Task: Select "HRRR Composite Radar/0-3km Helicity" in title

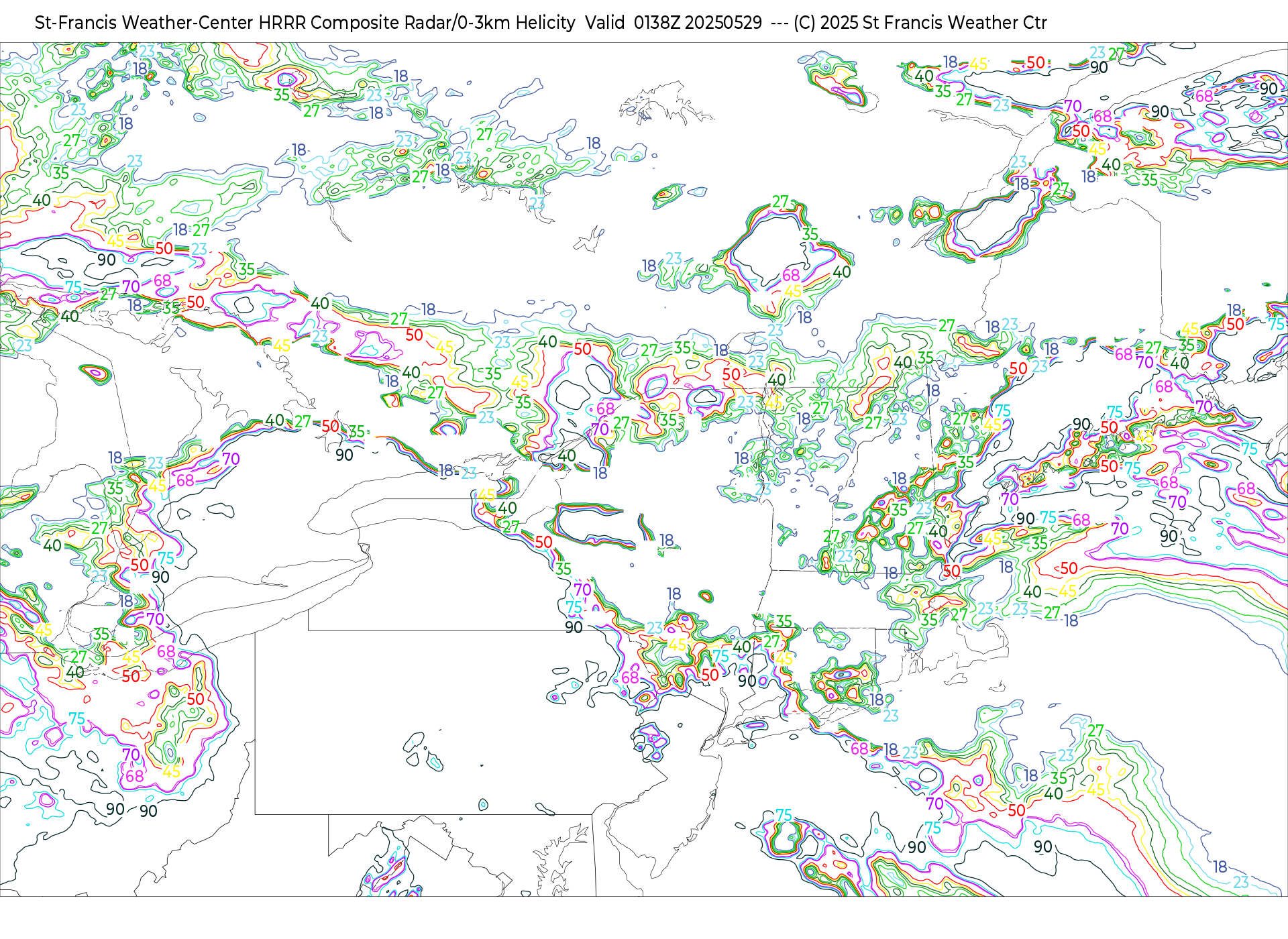Action: pyautogui.click(x=417, y=23)
